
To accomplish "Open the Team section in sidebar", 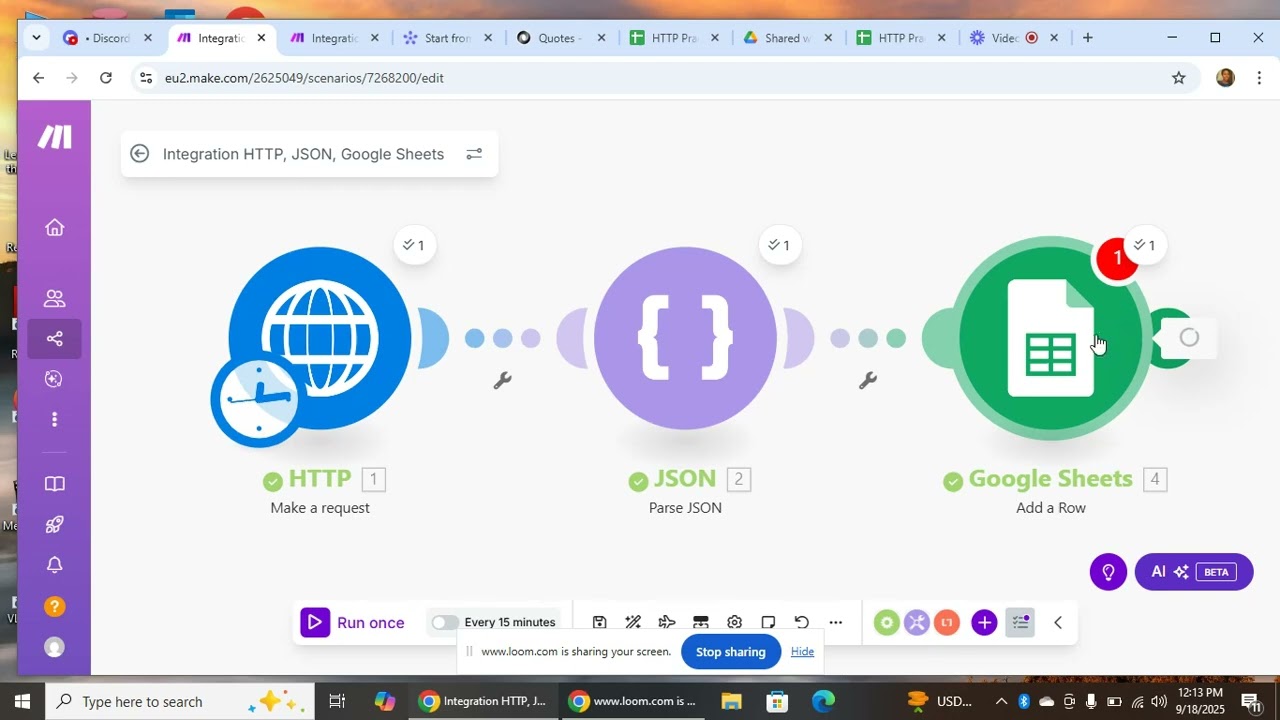I will pyautogui.click(x=55, y=298).
